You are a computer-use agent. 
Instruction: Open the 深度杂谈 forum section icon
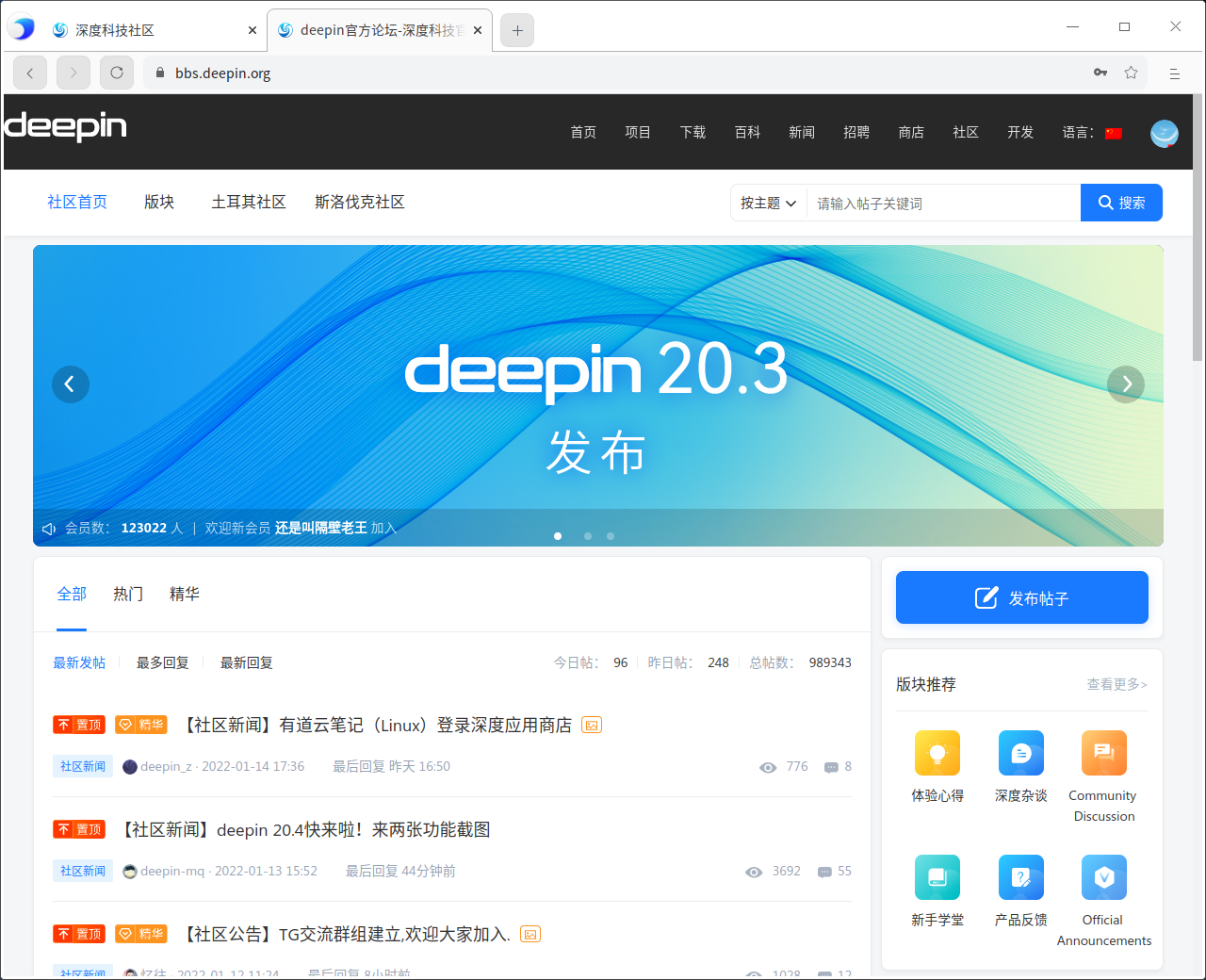pos(1020,753)
